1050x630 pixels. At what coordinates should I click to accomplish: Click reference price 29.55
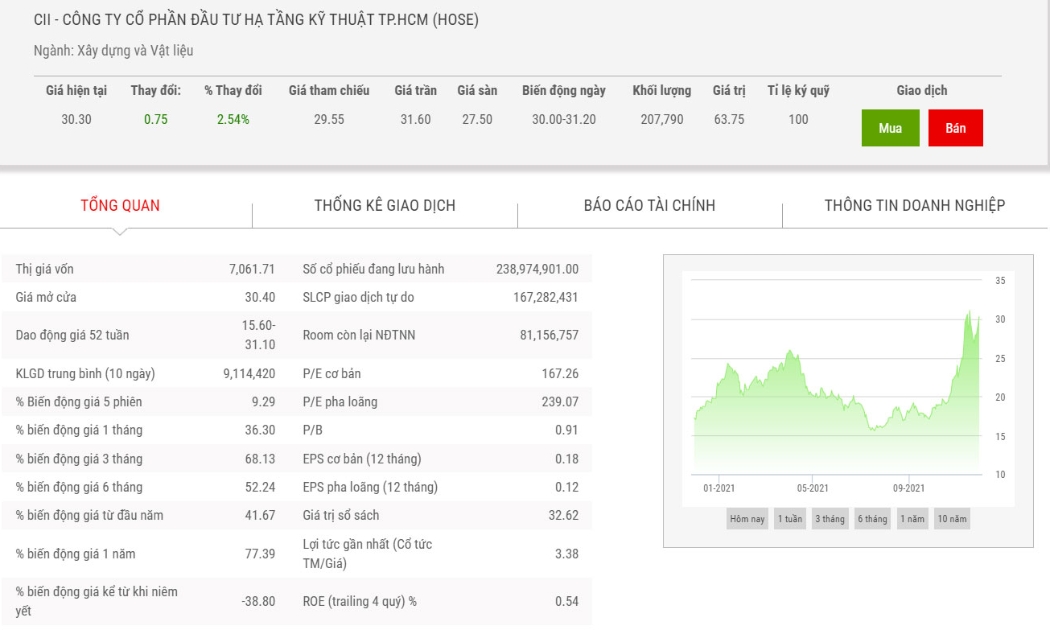point(329,119)
